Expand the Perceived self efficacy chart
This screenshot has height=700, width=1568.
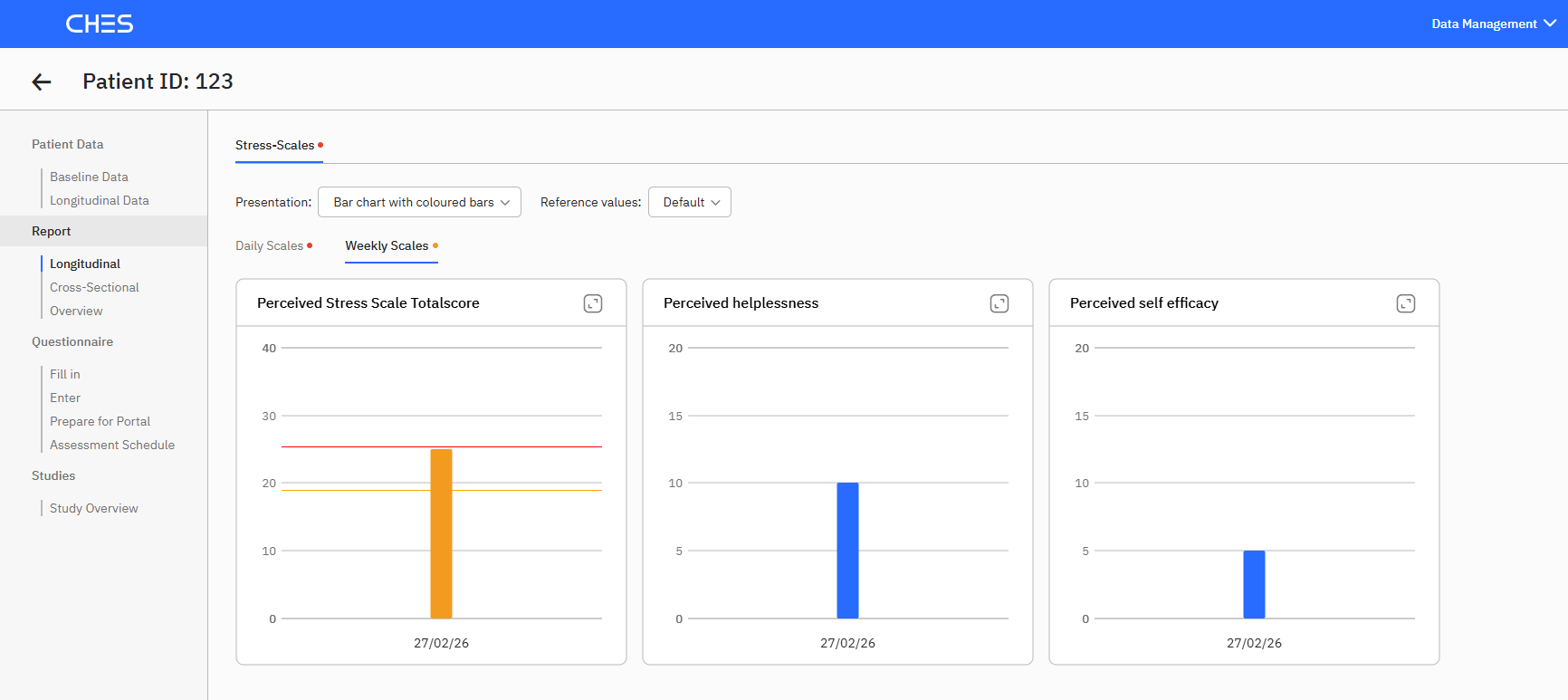coord(1406,303)
